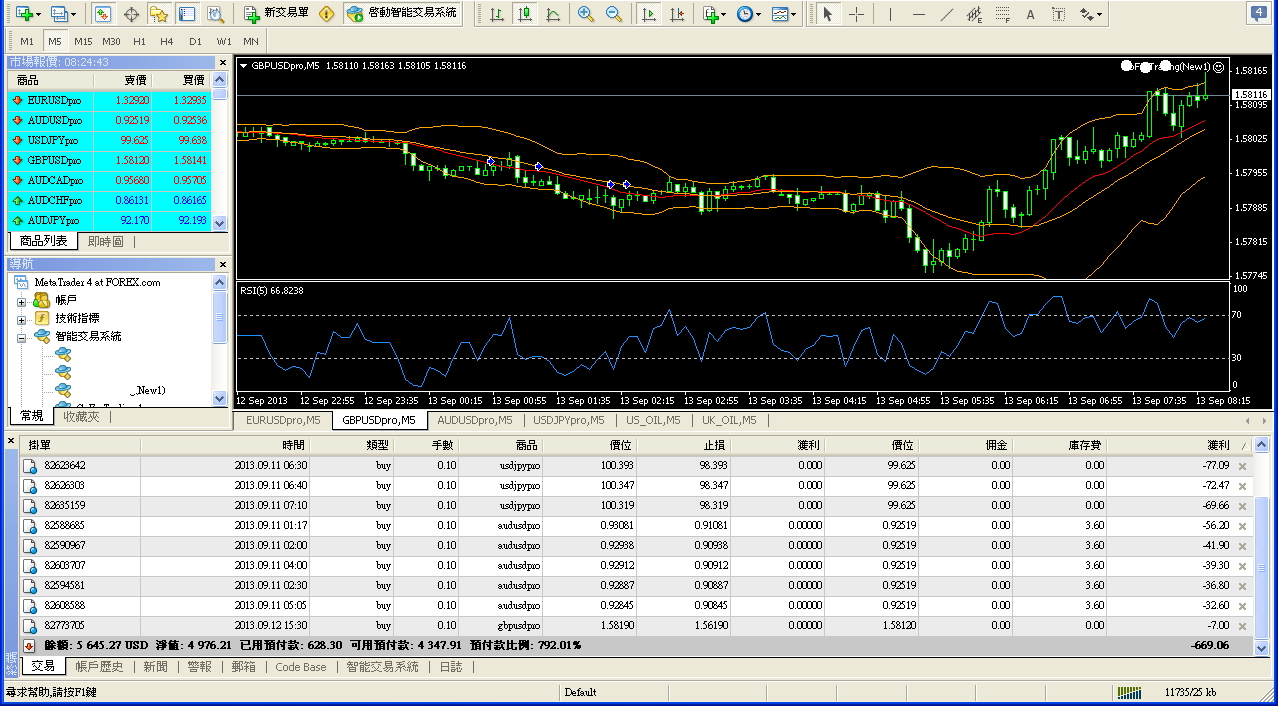The height and width of the screenshot is (706, 1278).
Task: Open the chat notification bubble showing 4
Action: coord(1260,14)
